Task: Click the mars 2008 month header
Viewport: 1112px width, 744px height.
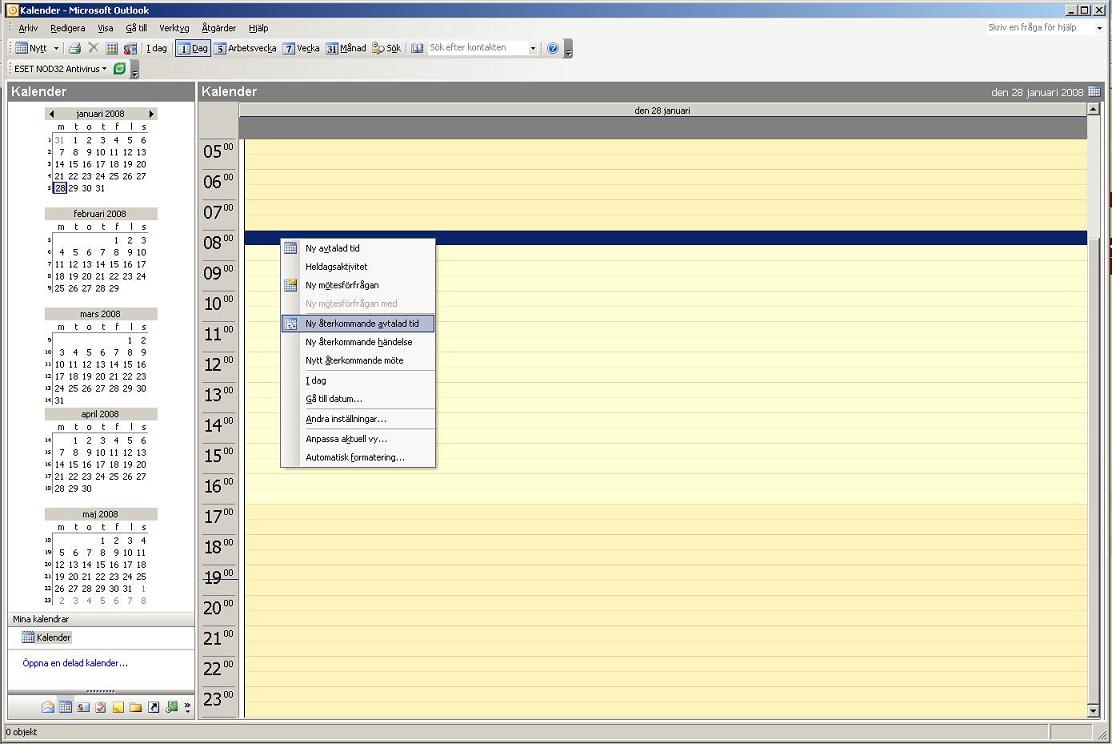Action: [x=100, y=313]
